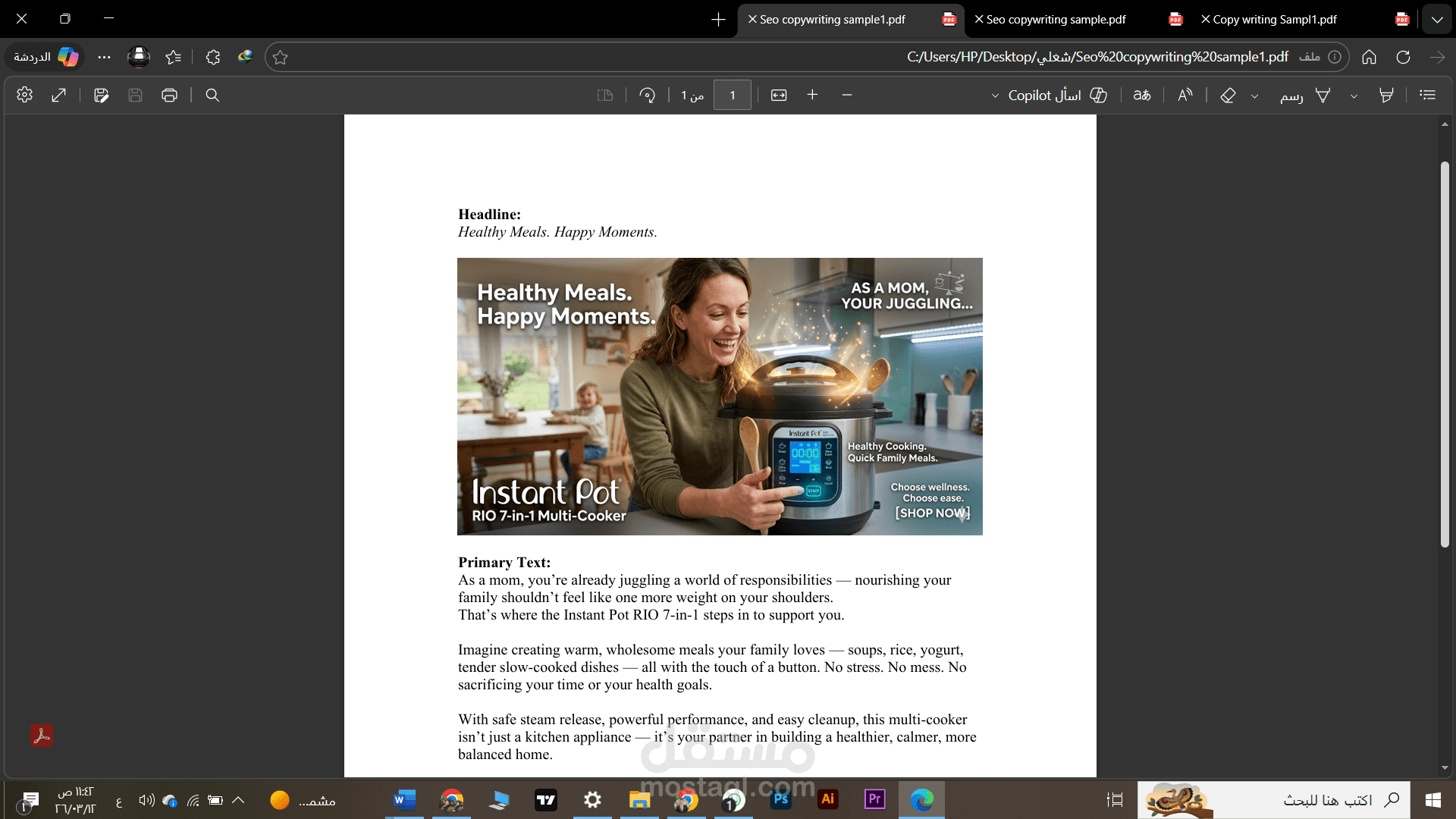
Task: Activate the Read Aloud icon
Action: [x=1185, y=95]
